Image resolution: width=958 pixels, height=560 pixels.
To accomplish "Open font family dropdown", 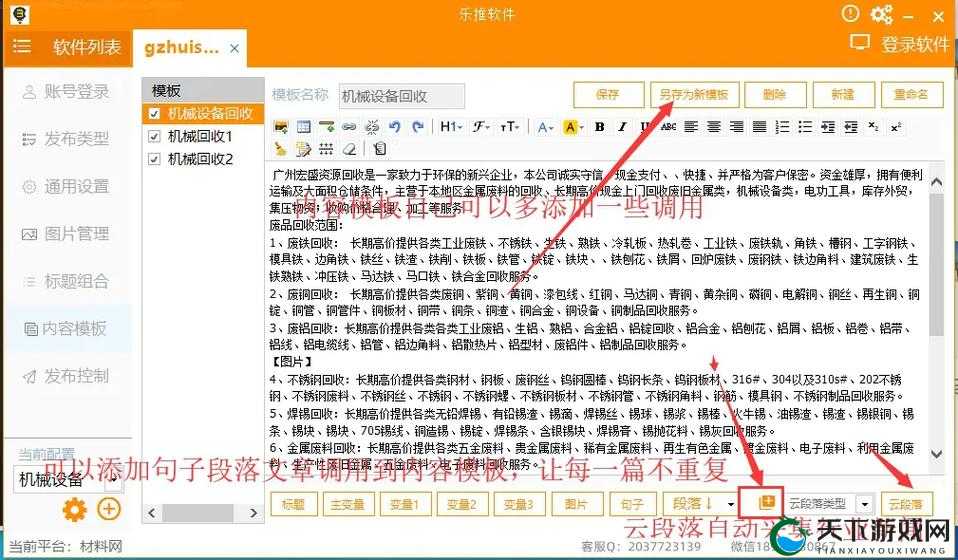I will 481,126.
